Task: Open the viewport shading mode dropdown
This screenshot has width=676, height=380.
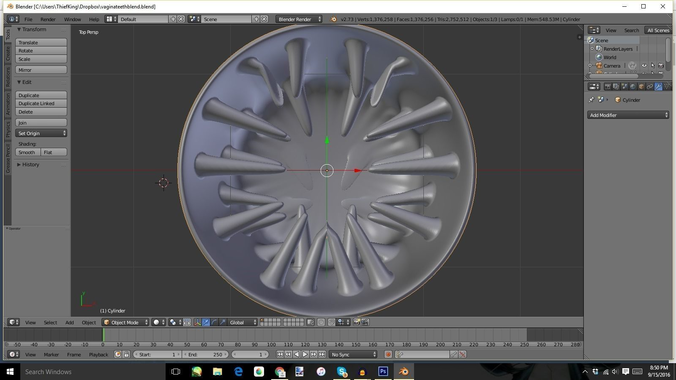Action: 158,322
